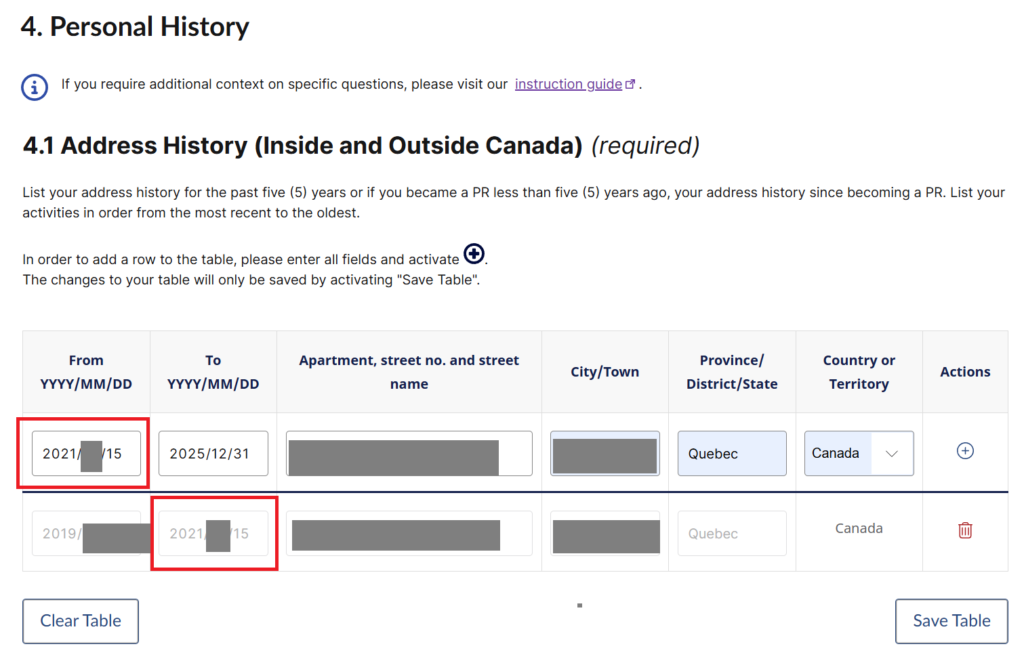1024x661 pixels.
Task: Click the editable Quebec province field
Action: point(731,453)
